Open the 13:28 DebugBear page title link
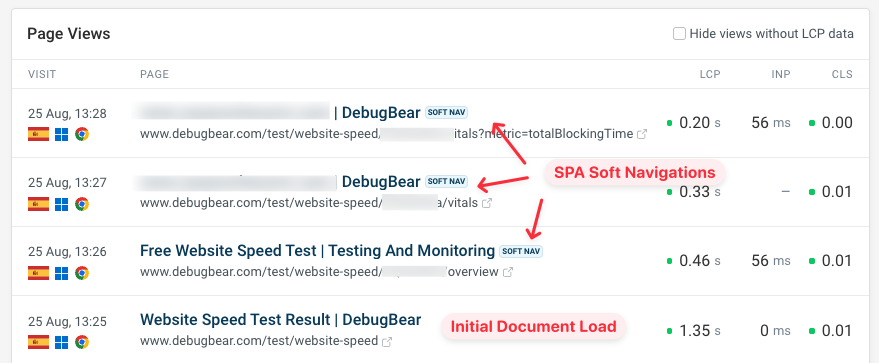Screen dimensions: 879x363 pos(277,113)
